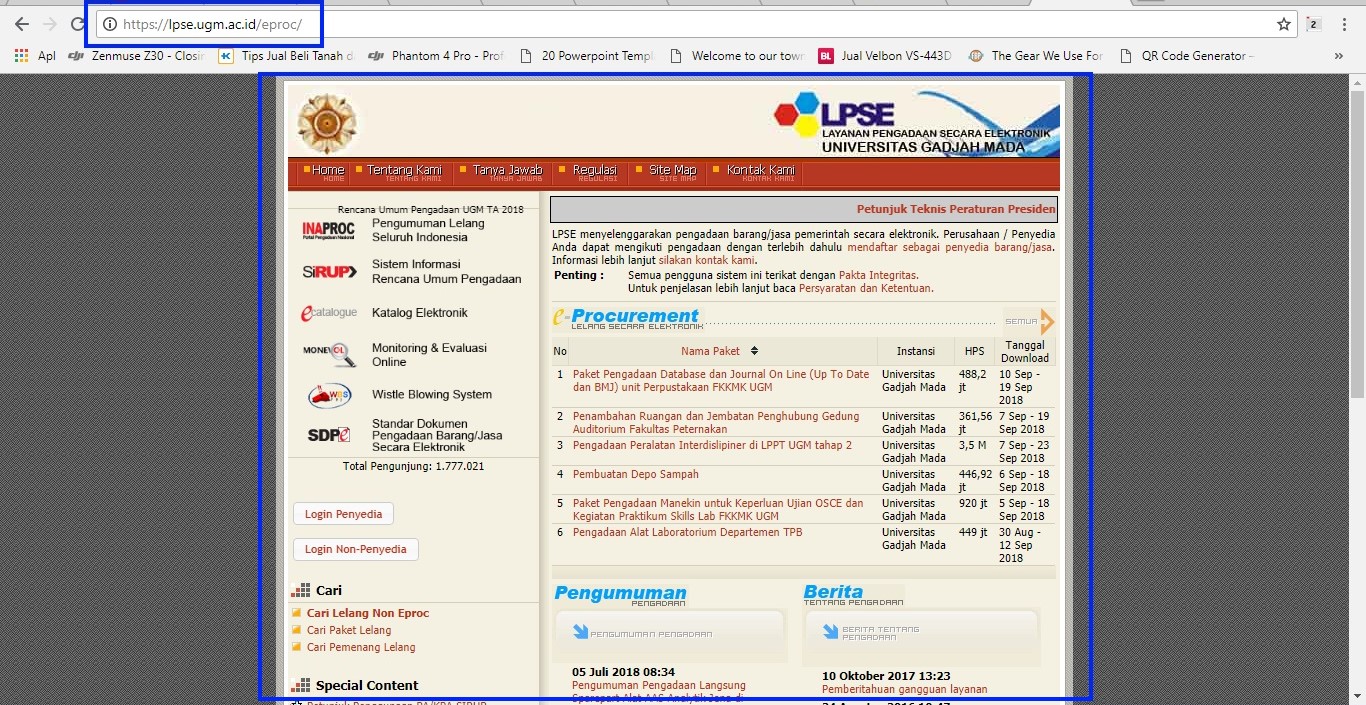The height and width of the screenshot is (705, 1366).
Task: Open the Regulasi menu
Action: click(x=595, y=172)
